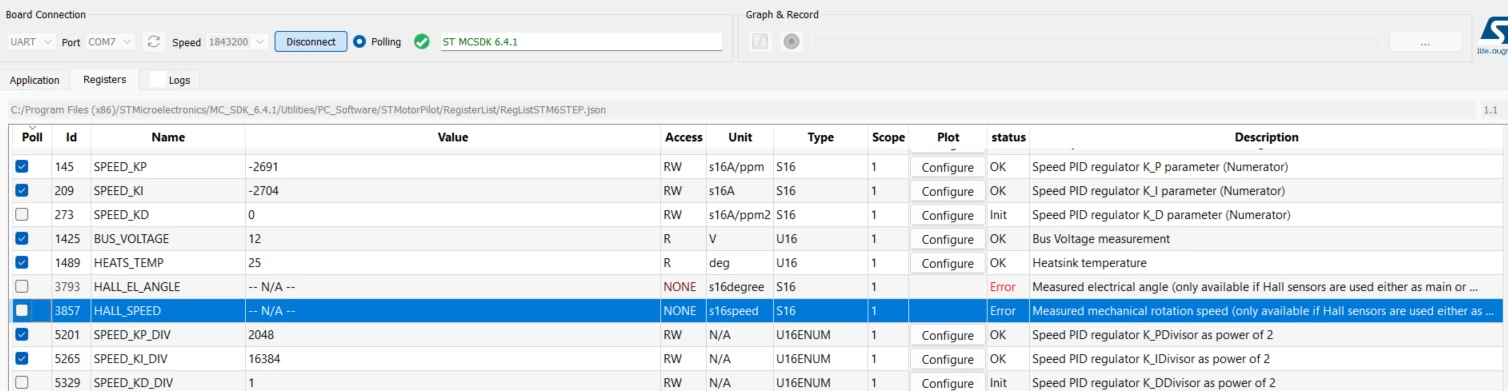This screenshot has height=391, width=1508.
Task: Click the Value column header
Action: [453, 137]
